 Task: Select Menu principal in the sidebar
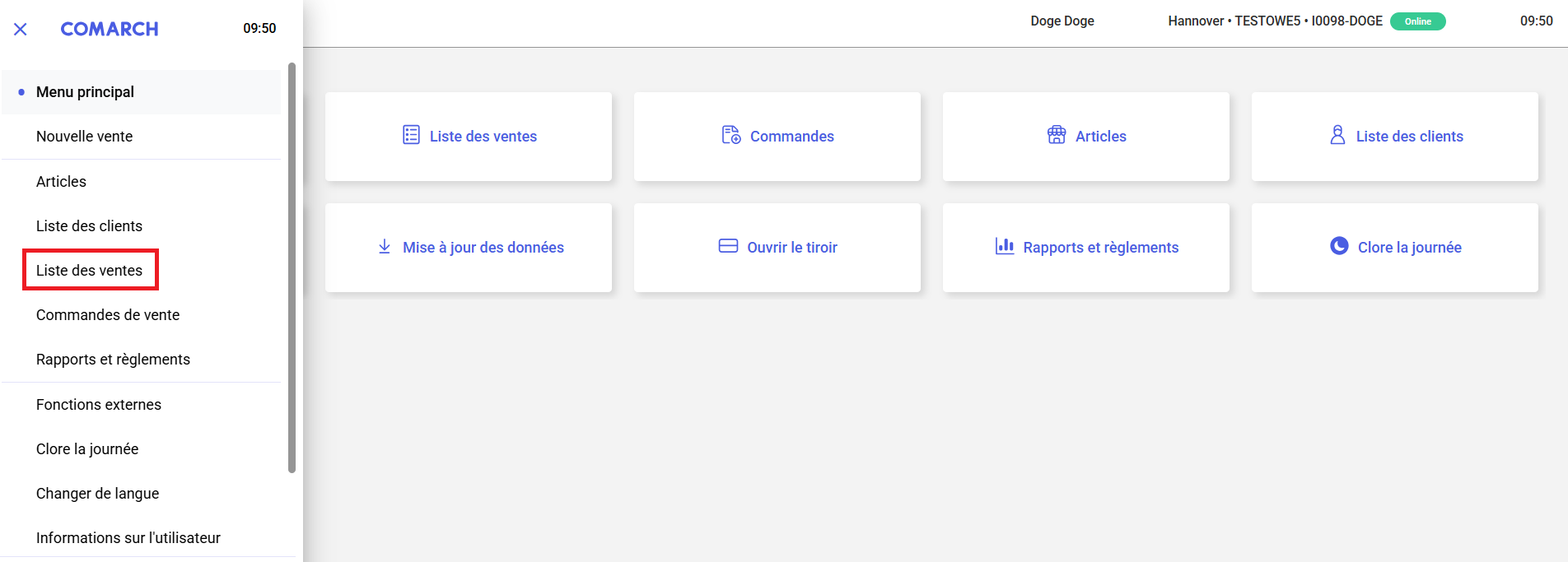pos(85,92)
